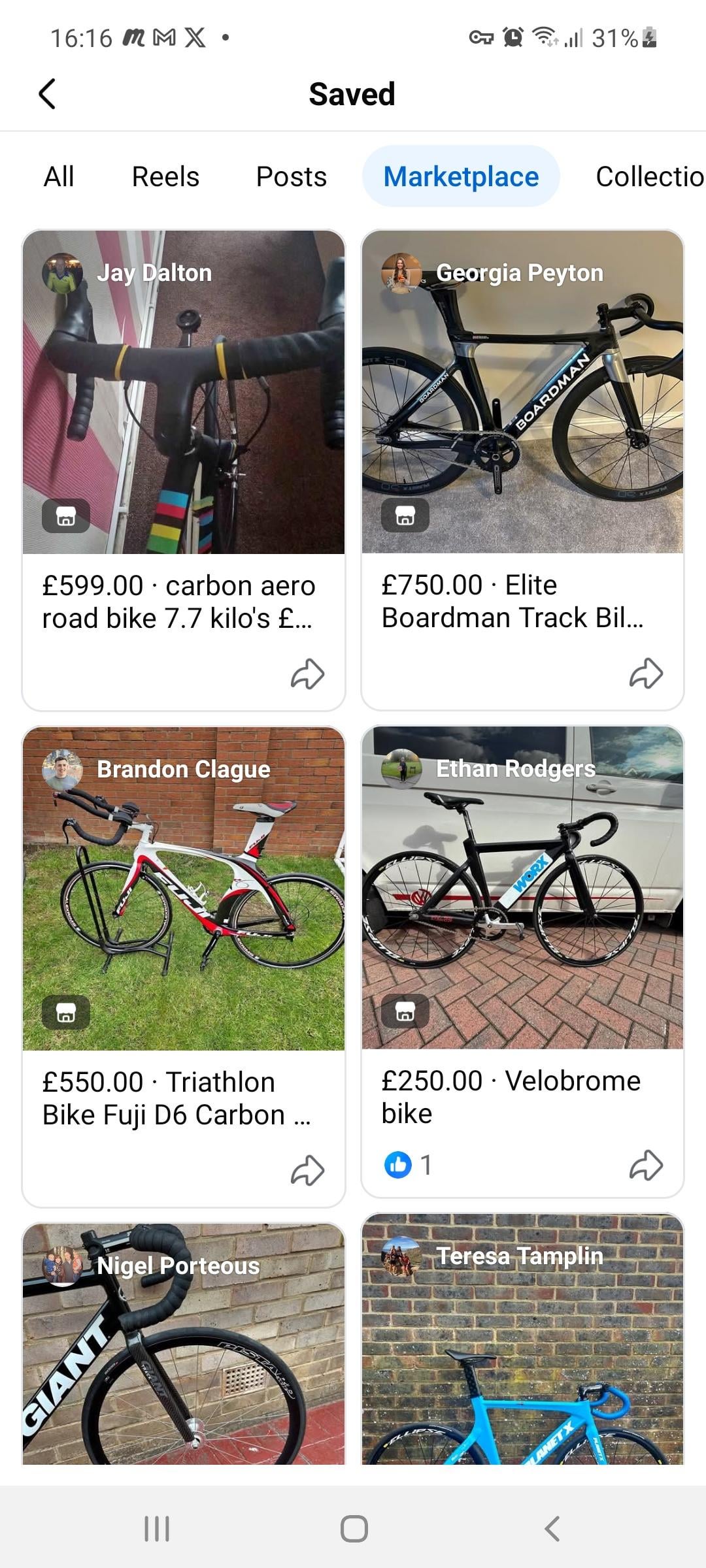Share the Triathlon Bike Fuji D6 listing
Screen dimensions: 706x1568
[307, 1170]
